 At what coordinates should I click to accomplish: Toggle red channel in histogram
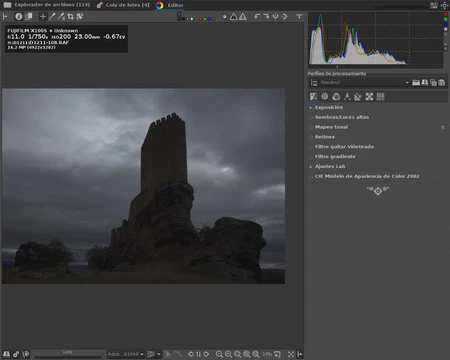(446, 14)
